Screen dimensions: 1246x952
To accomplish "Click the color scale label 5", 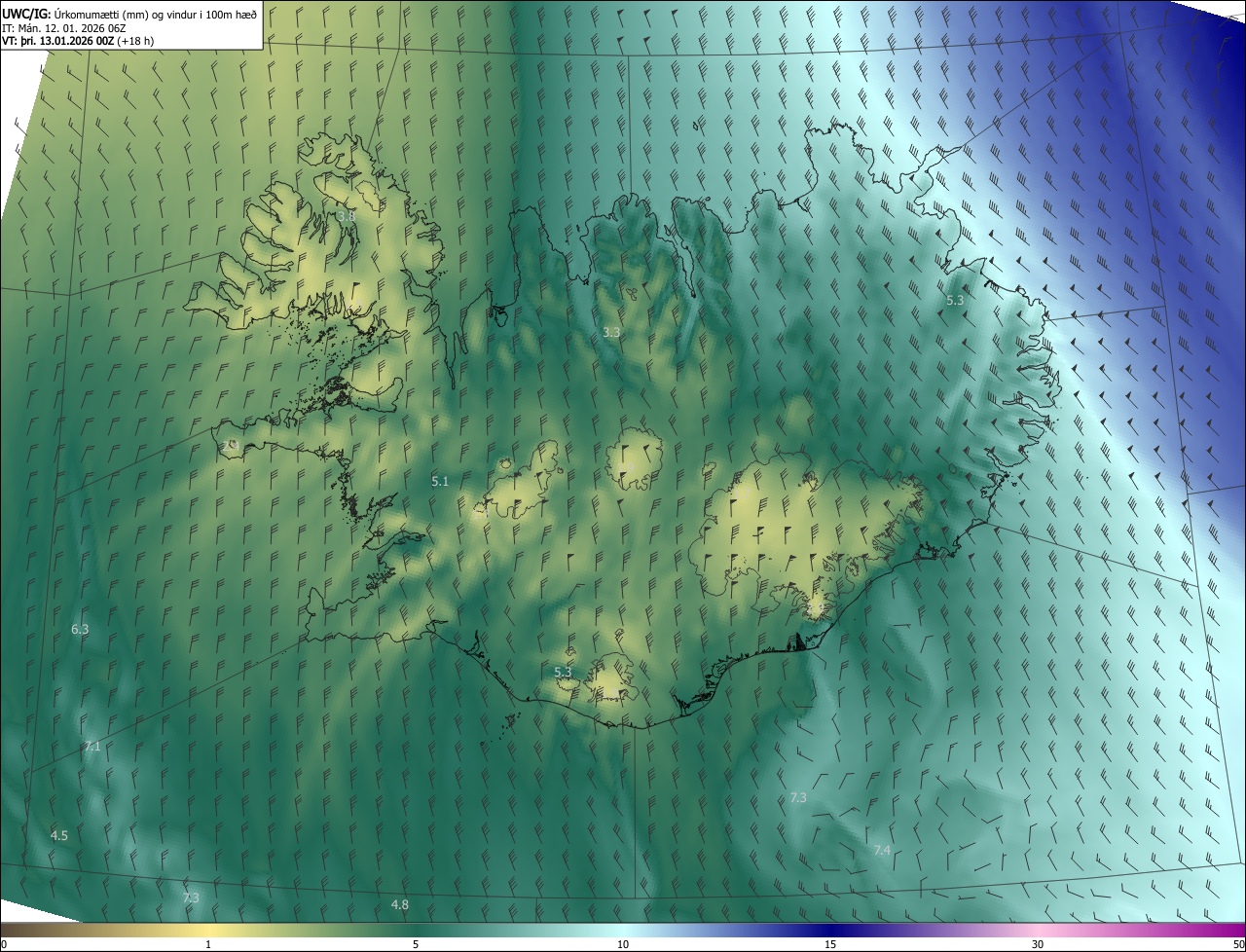I will 416,944.
